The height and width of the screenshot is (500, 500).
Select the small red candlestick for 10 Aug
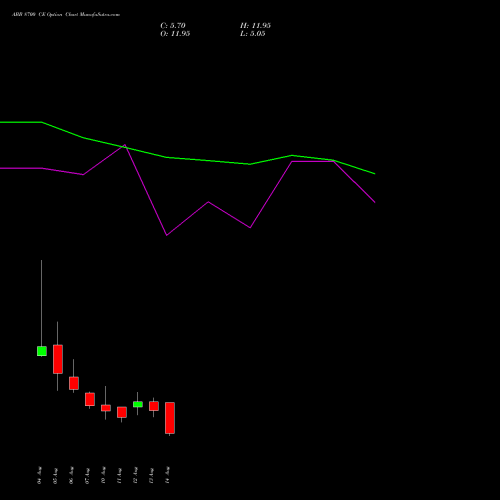[106, 408]
